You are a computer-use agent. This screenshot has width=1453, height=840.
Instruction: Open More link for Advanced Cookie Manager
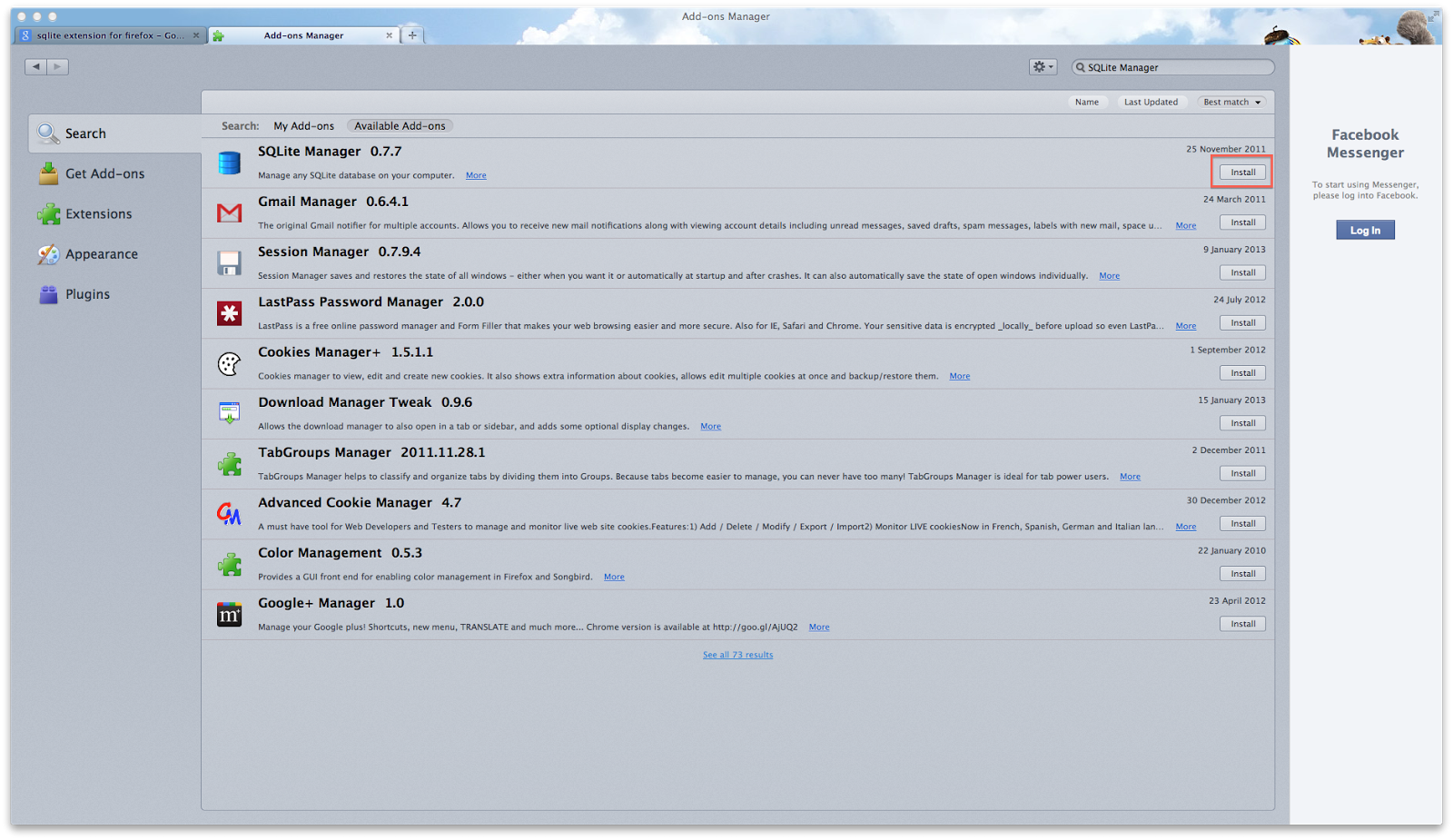point(1186,527)
